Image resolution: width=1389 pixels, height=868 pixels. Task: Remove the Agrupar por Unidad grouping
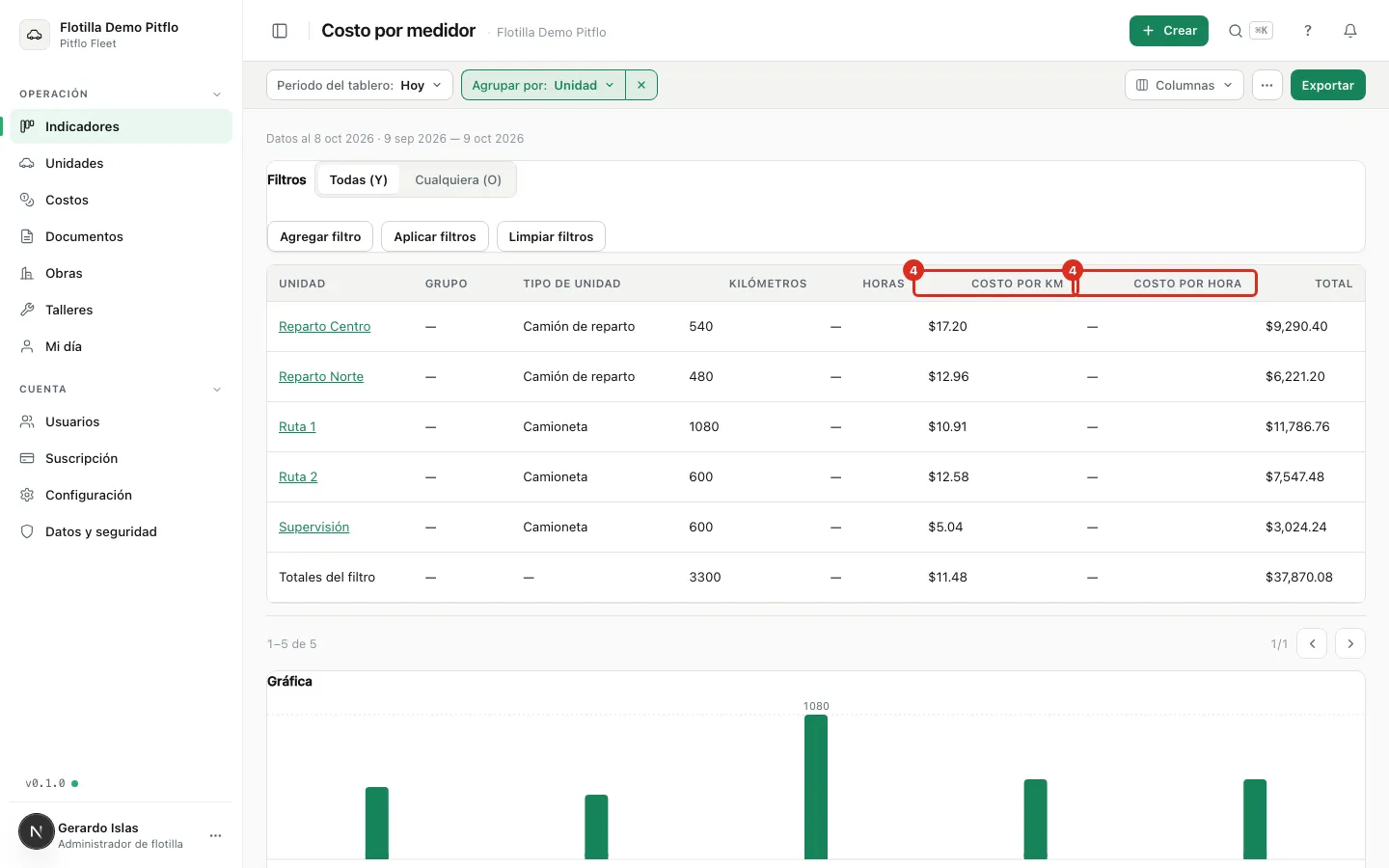tap(641, 85)
